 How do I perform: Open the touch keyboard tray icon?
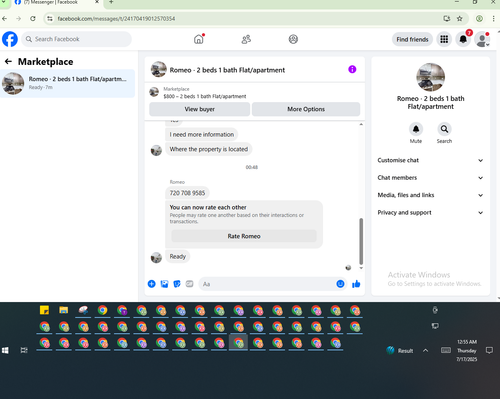[446, 350]
